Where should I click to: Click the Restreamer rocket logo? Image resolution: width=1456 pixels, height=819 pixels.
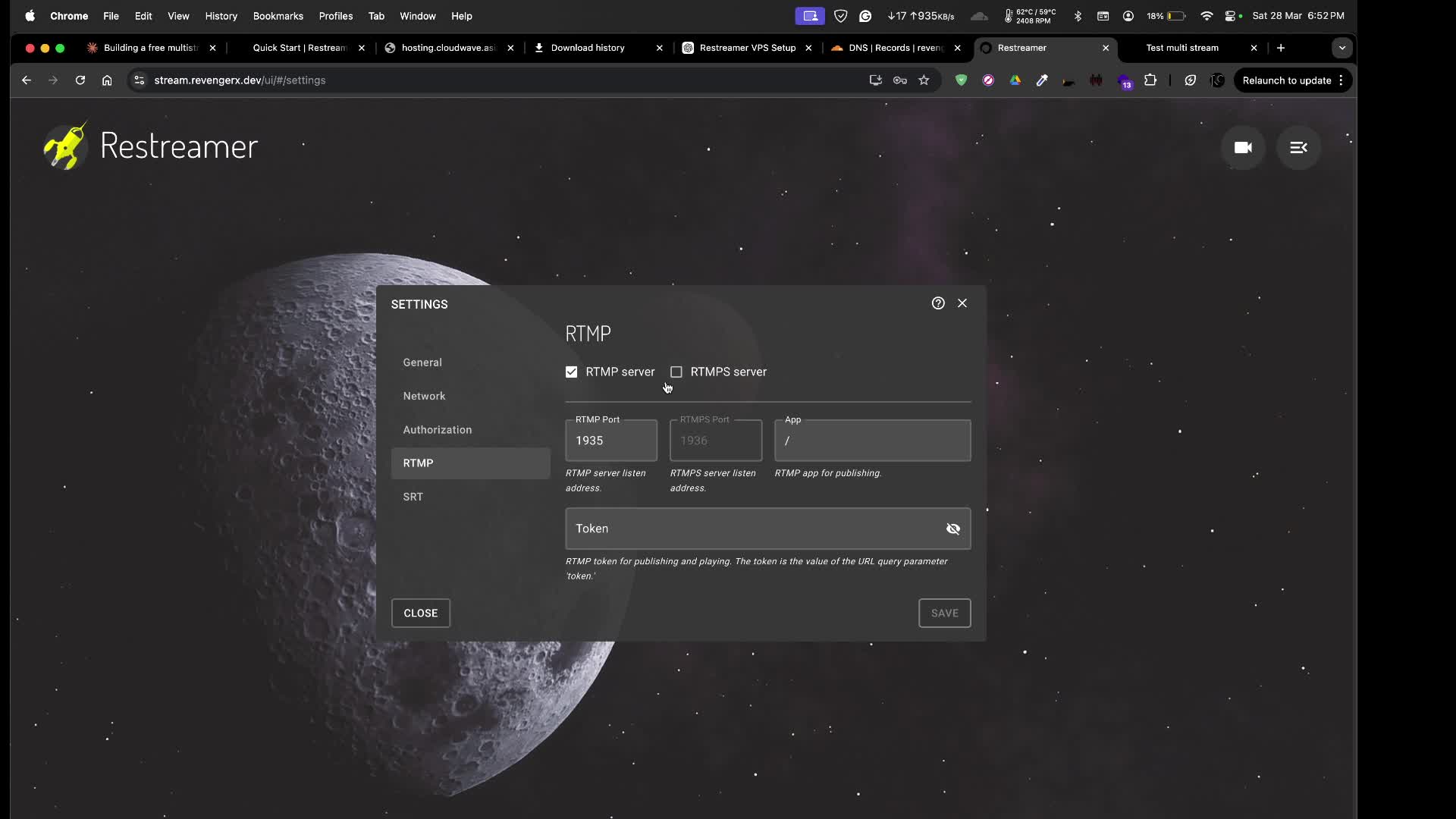tap(65, 146)
